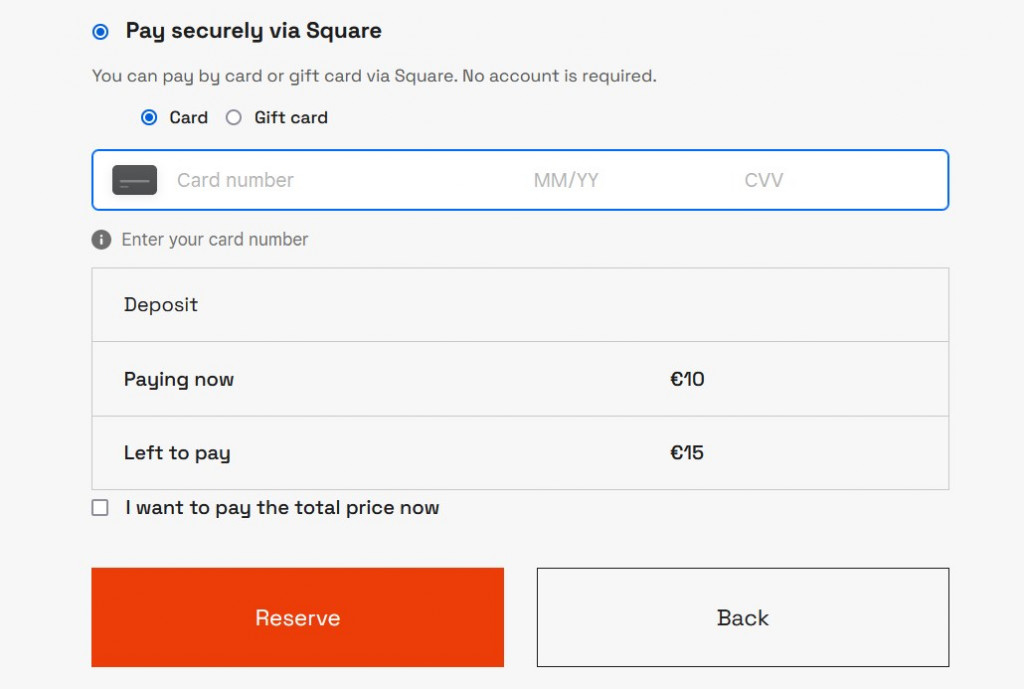Click the €10 amount shown for Paying now

click(x=687, y=379)
